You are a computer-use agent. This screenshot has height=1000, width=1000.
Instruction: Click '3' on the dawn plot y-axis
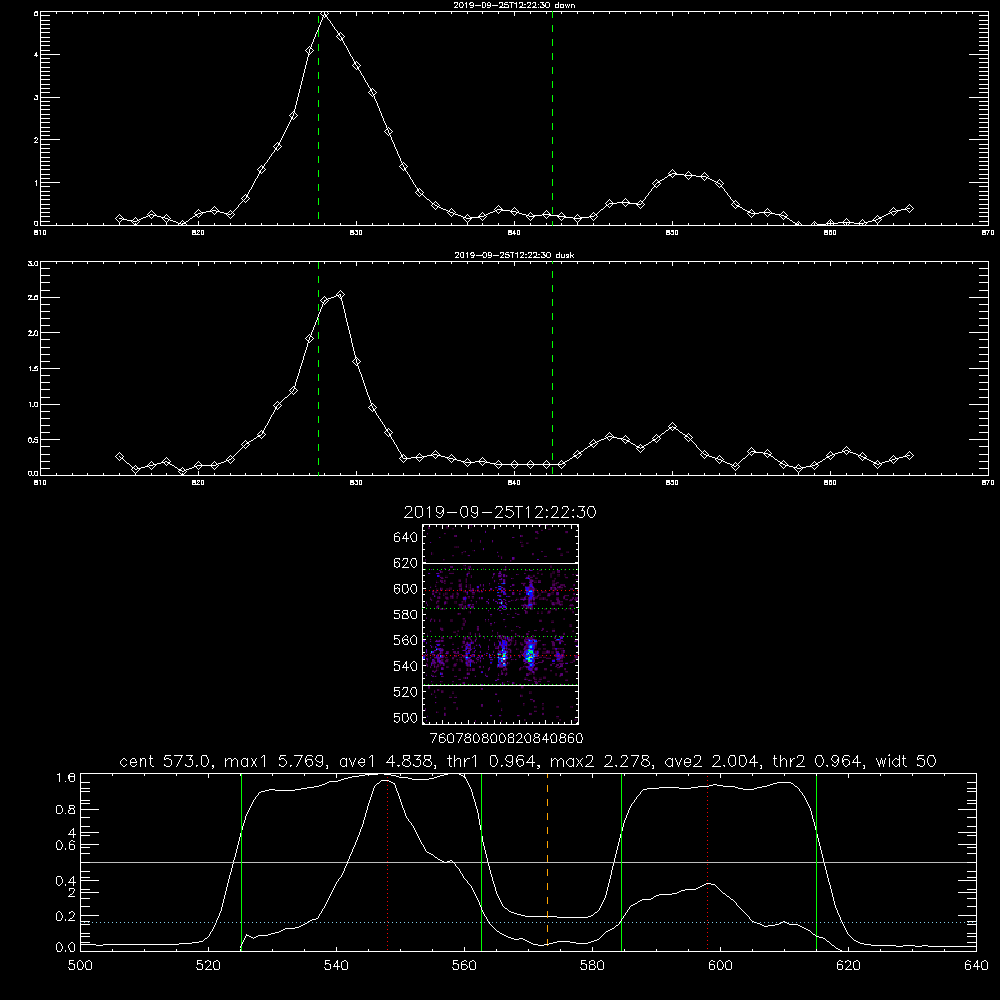coord(36,98)
